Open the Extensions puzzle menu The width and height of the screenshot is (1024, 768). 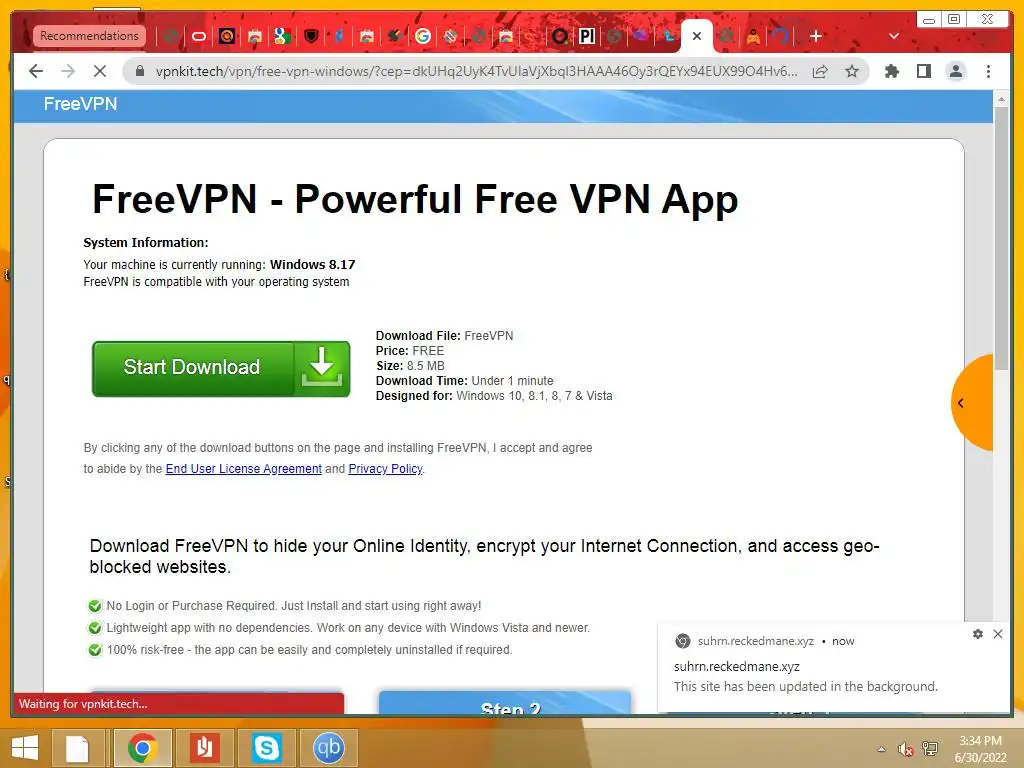coord(891,71)
